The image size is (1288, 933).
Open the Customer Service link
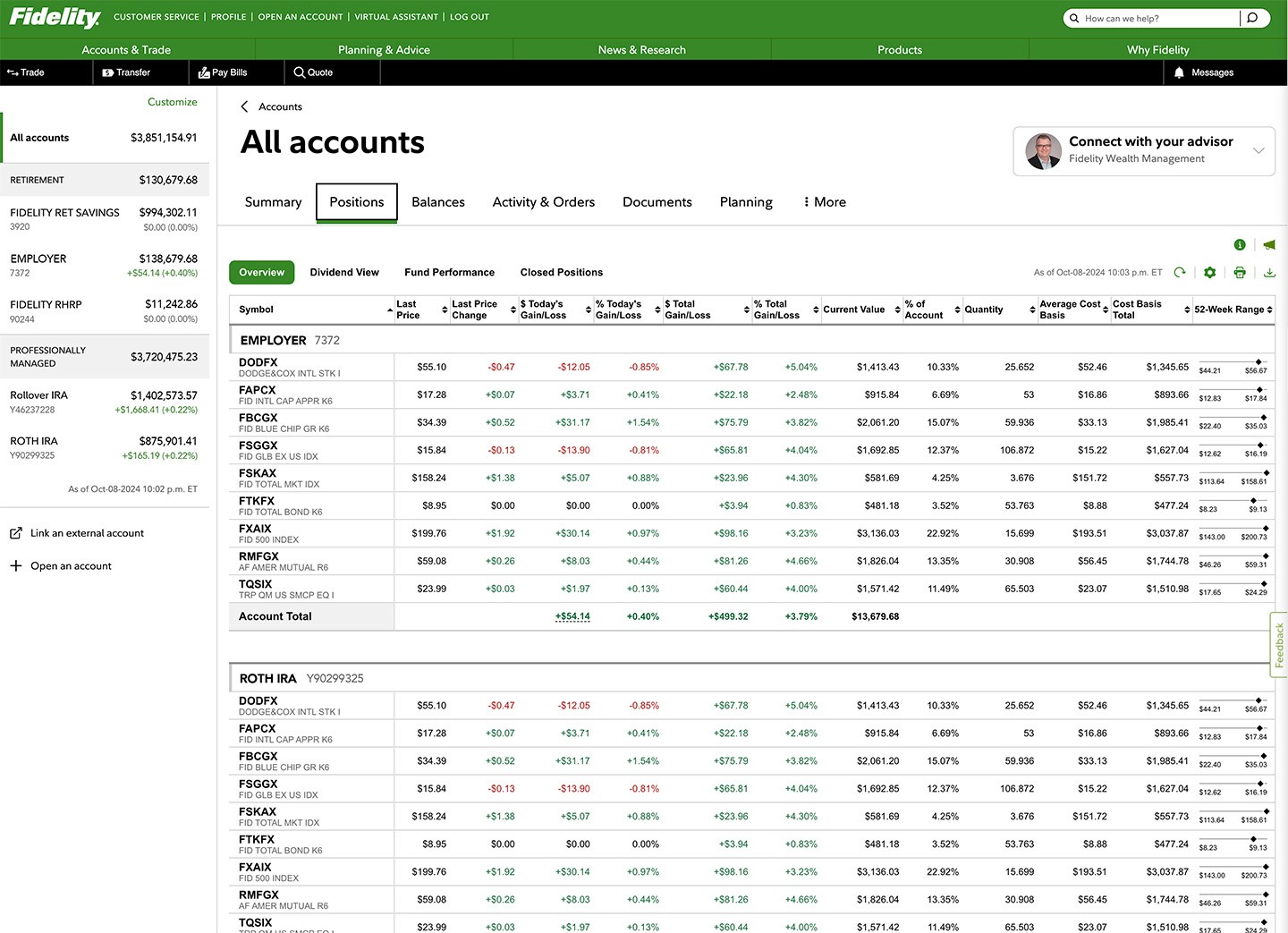[157, 17]
